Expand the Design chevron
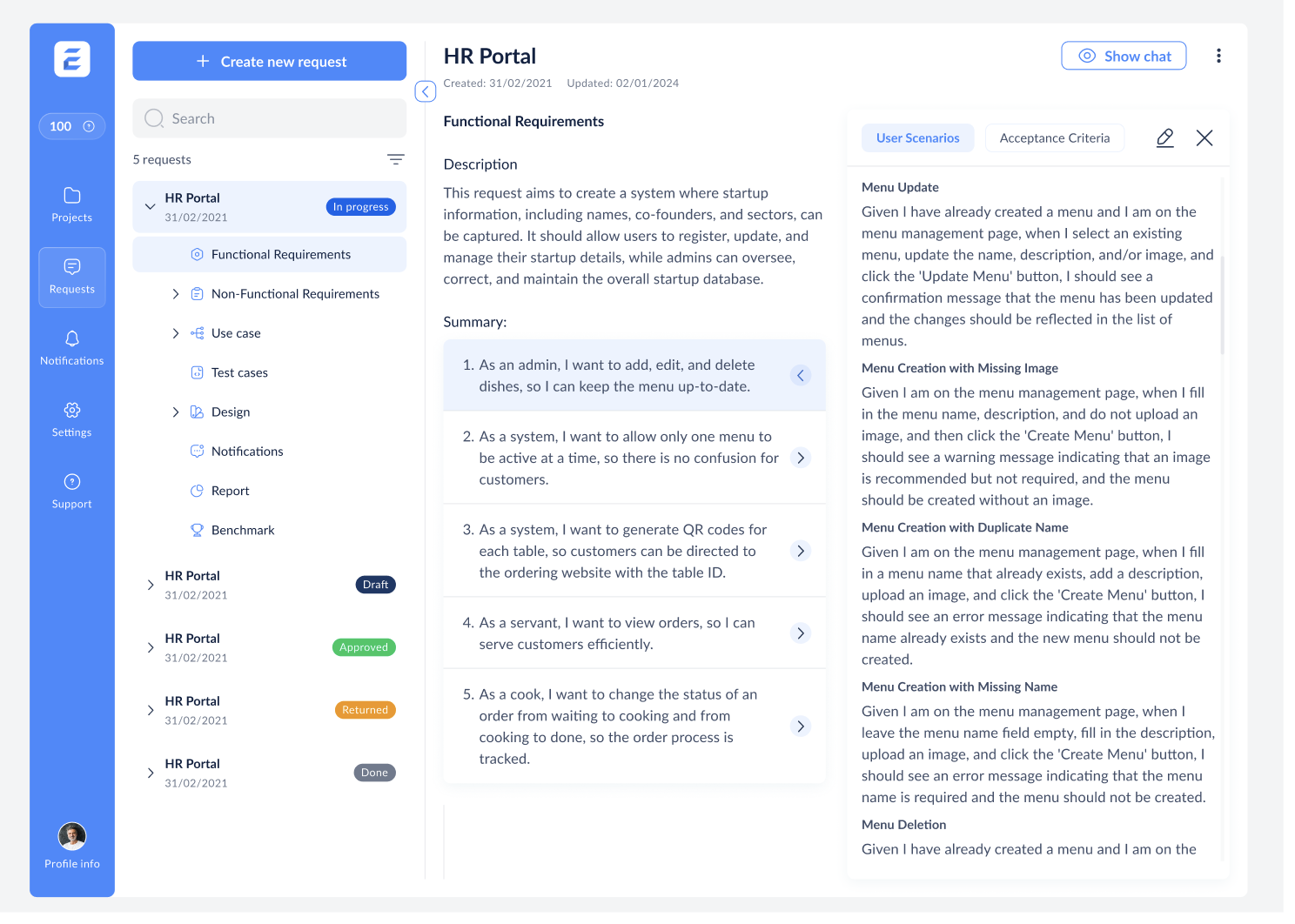This screenshot has height=924, width=1295. click(176, 412)
